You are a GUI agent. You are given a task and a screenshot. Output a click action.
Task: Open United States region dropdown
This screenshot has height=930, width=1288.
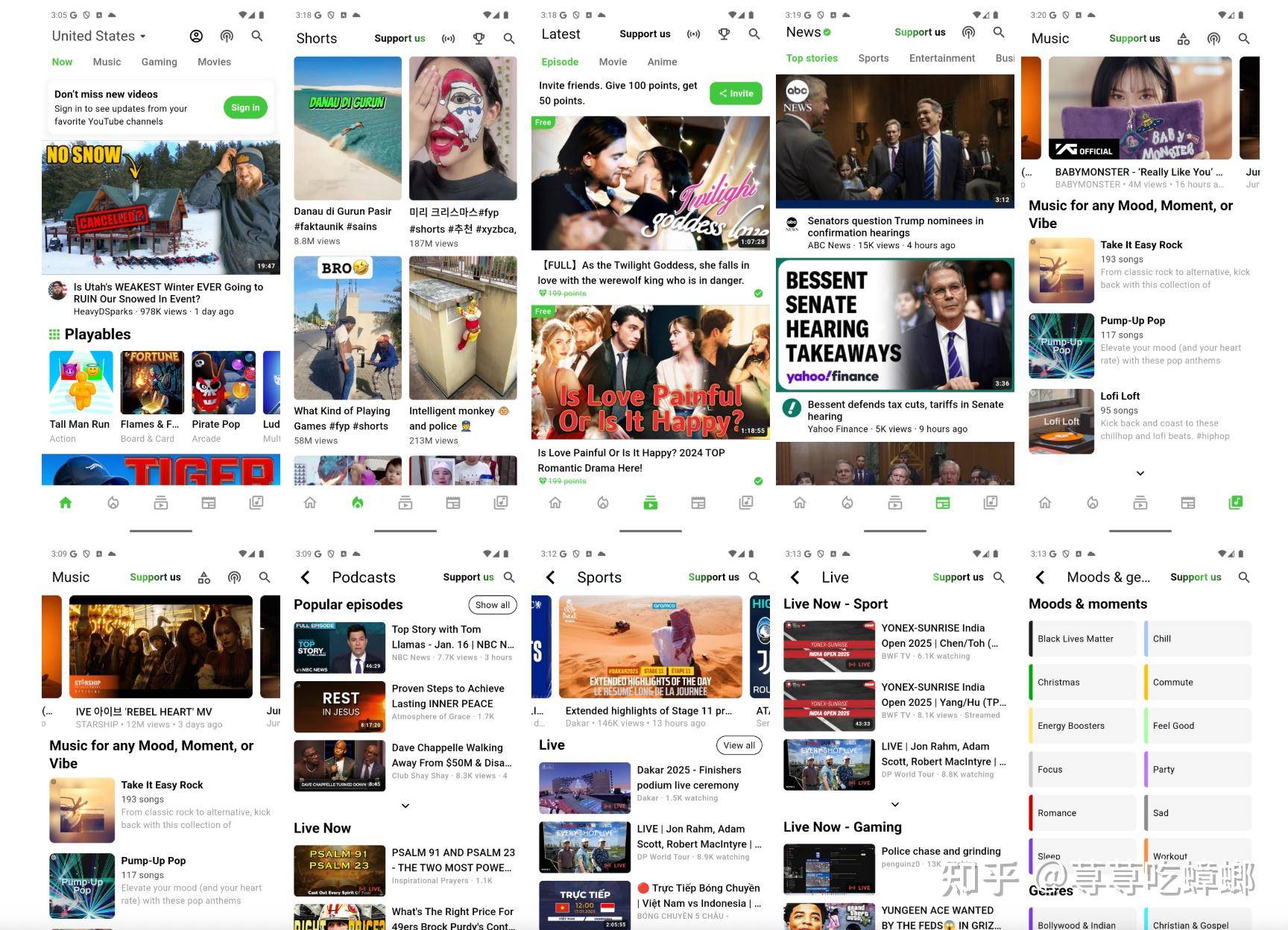click(x=99, y=36)
